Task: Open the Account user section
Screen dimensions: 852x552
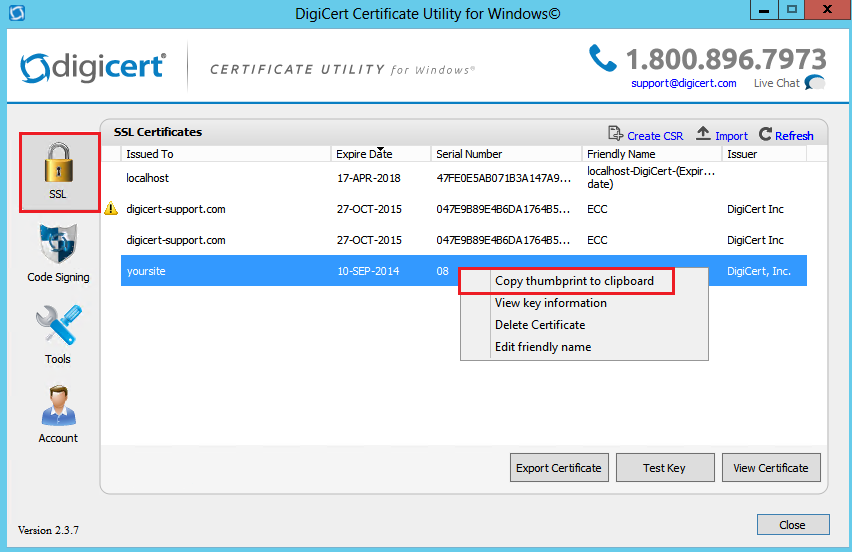Action: 58,414
